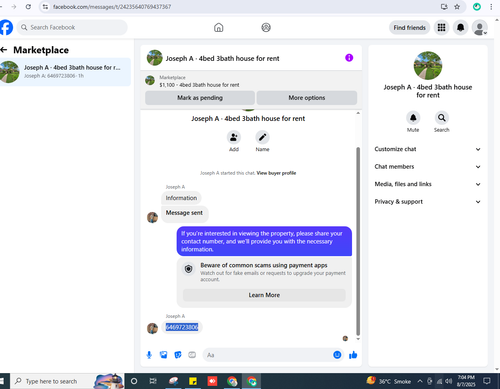Focus the Search Facebook field
500x389 pixels.
[x=72, y=27]
